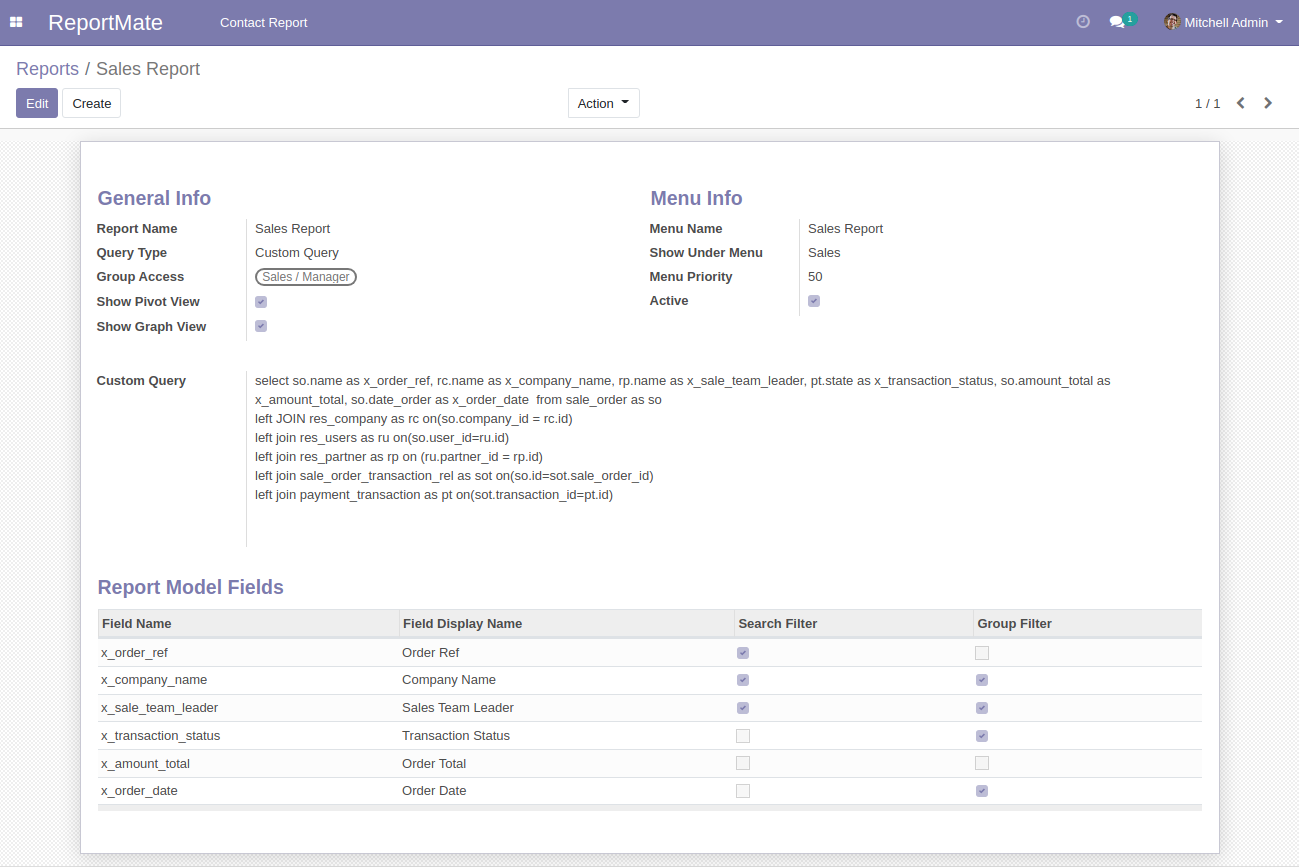Go to the next record arrow
This screenshot has height=867, width=1299.
coord(1268,103)
